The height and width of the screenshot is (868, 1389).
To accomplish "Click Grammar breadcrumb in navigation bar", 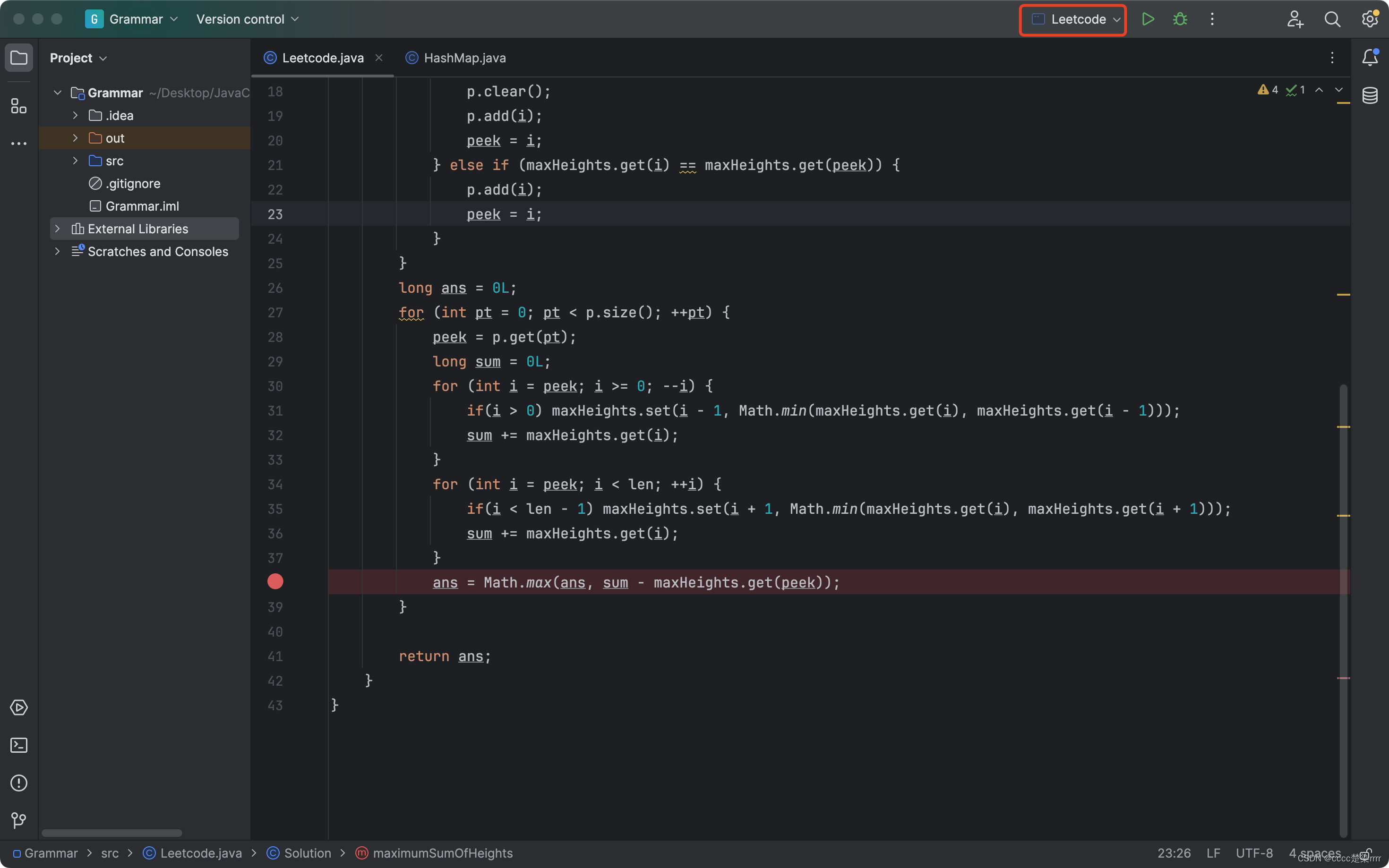I will [45, 853].
